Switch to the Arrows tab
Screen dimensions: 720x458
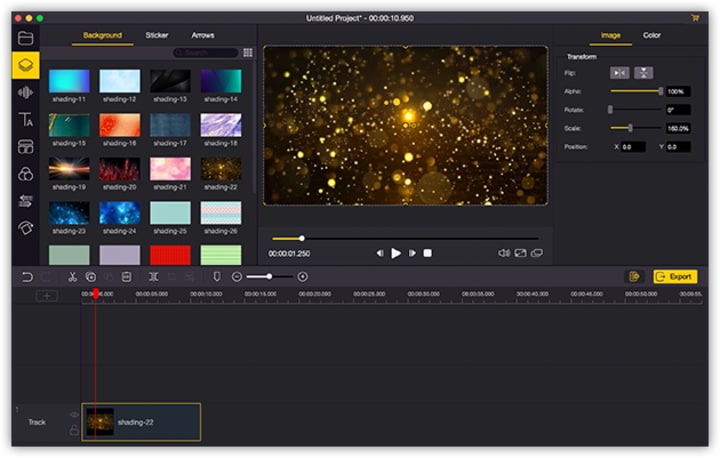pos(202,35)
